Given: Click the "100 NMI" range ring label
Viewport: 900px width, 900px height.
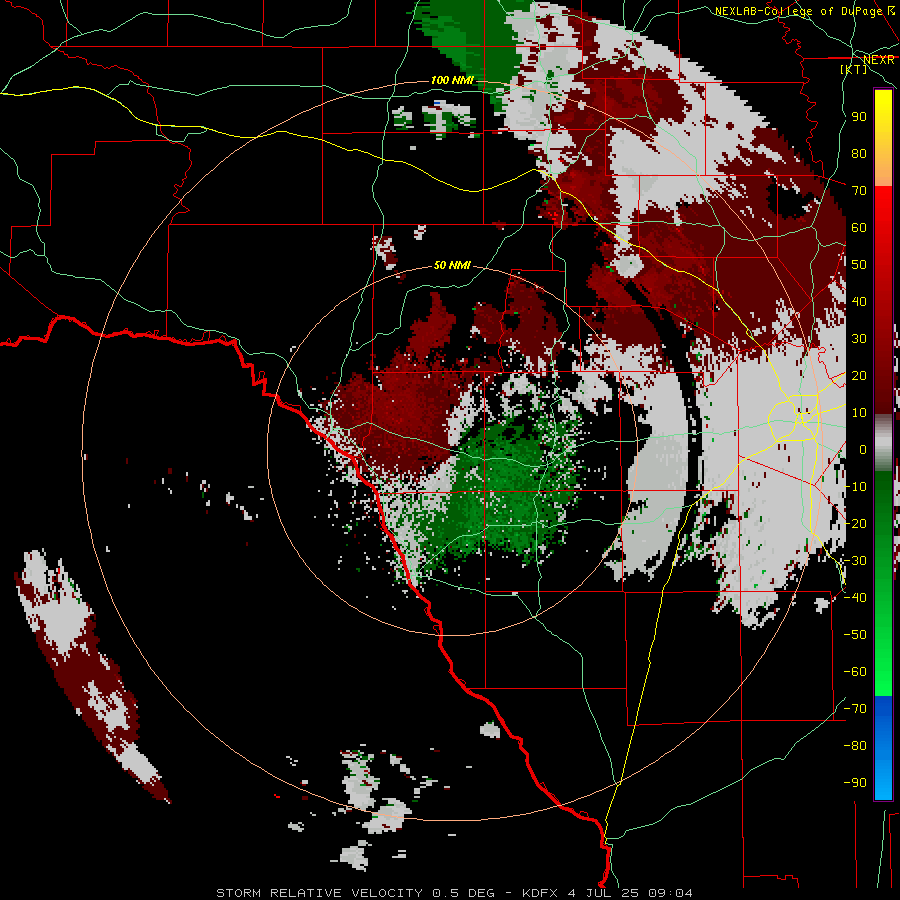Looking at the screenshot, I should tap(452, 80).
